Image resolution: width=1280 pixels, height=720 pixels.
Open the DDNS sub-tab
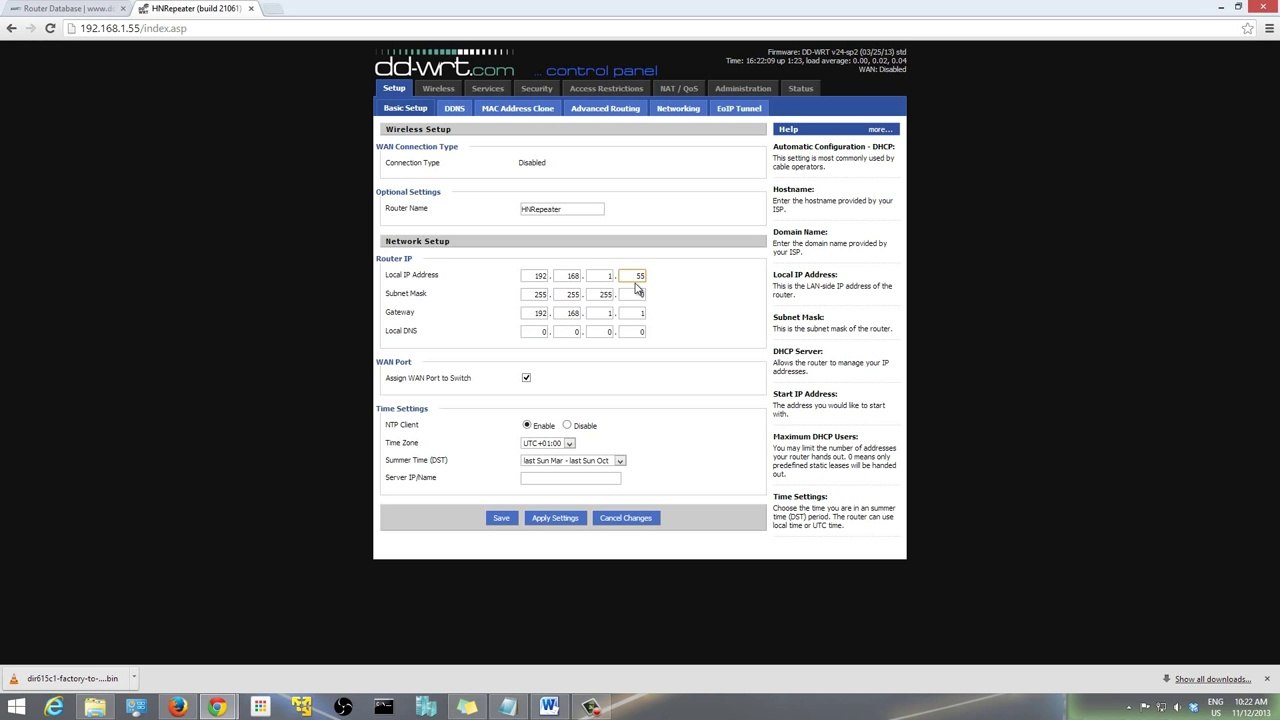point(455,108)
